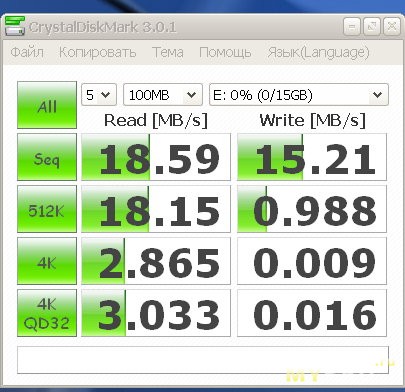Start the Seq sequential test
The image size is (405, 392).
point(47,157)
